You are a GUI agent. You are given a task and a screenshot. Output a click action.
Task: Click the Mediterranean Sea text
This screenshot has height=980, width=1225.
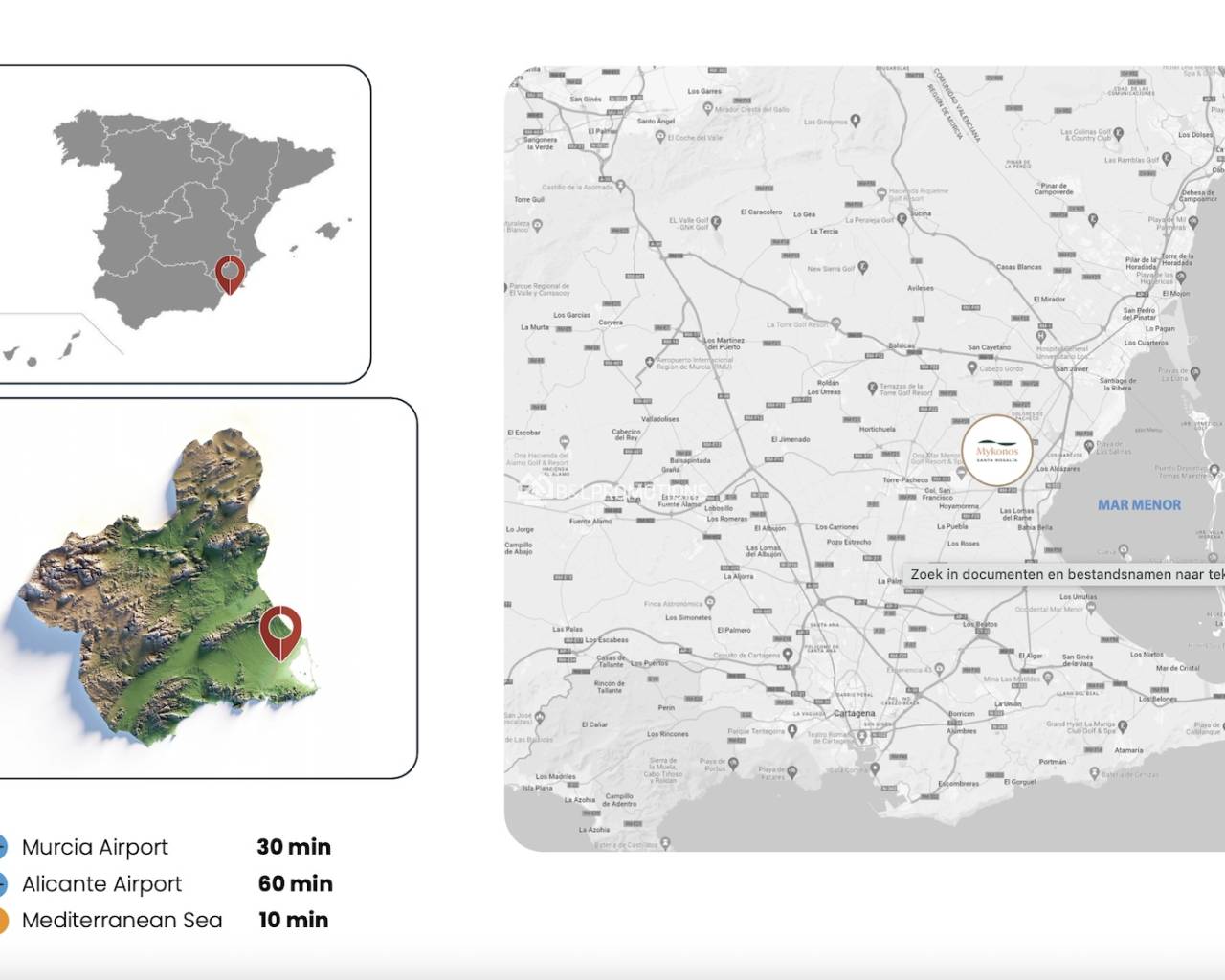click(x=122, y=921)
